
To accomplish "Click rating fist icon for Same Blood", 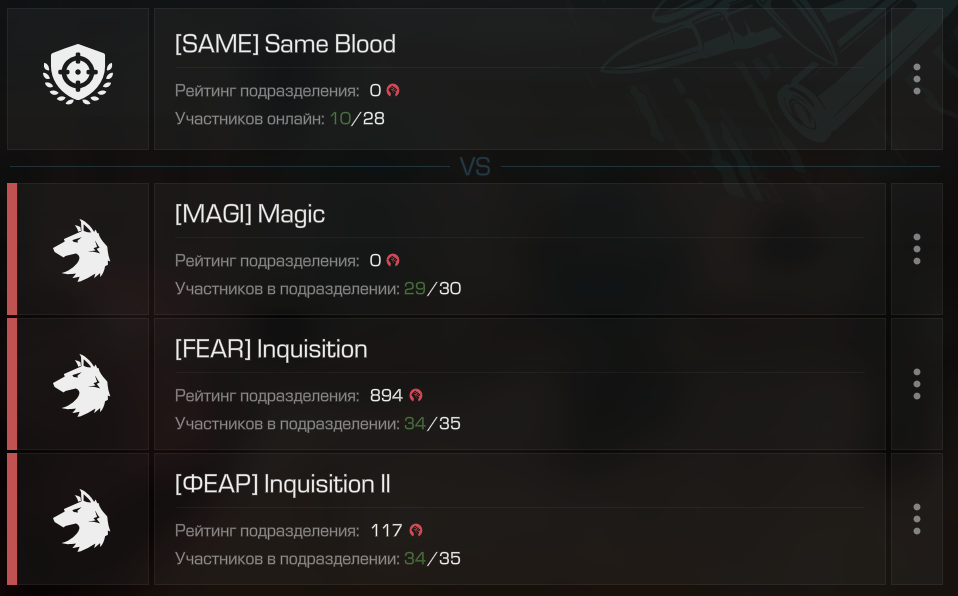I will click(393, 90).
